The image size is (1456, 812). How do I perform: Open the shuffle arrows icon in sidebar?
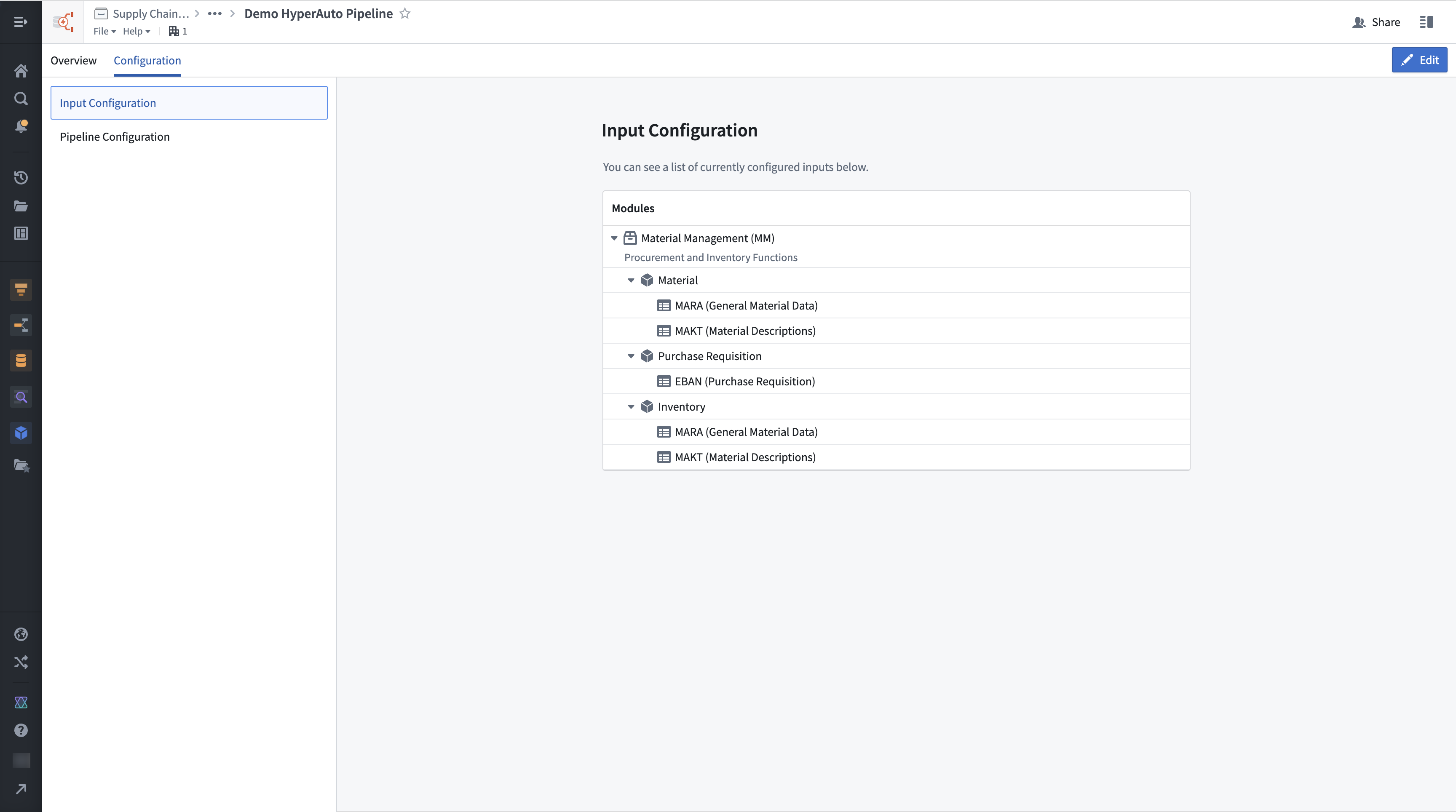(x=21, y=662)
